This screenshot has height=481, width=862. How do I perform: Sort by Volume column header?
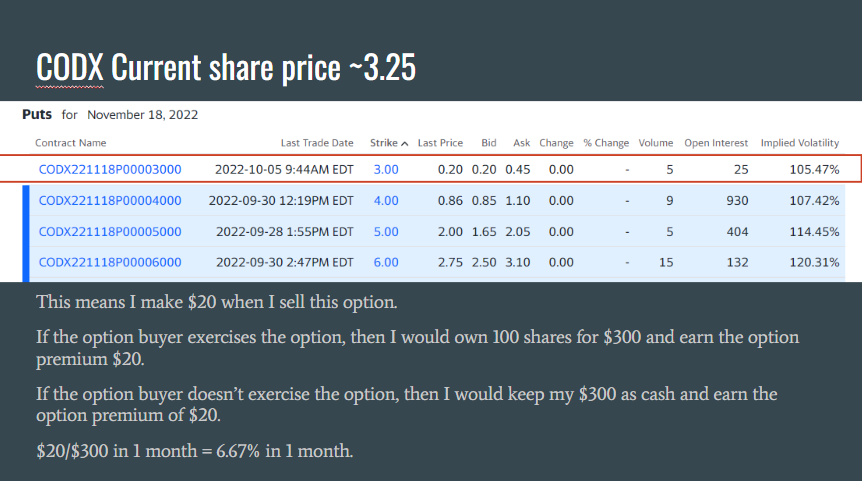click(x=656, y=143)
